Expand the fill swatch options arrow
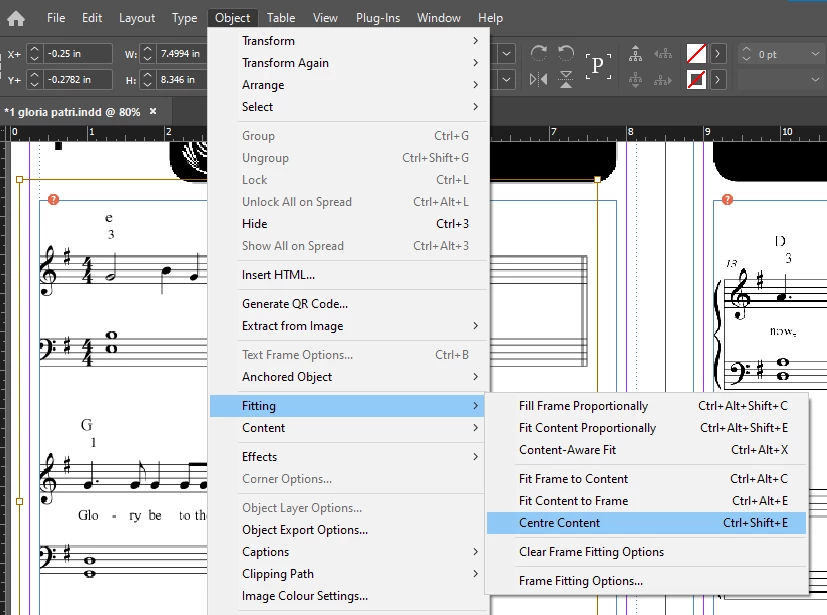Viewport: 827px width, 615px height. [717, 54]
